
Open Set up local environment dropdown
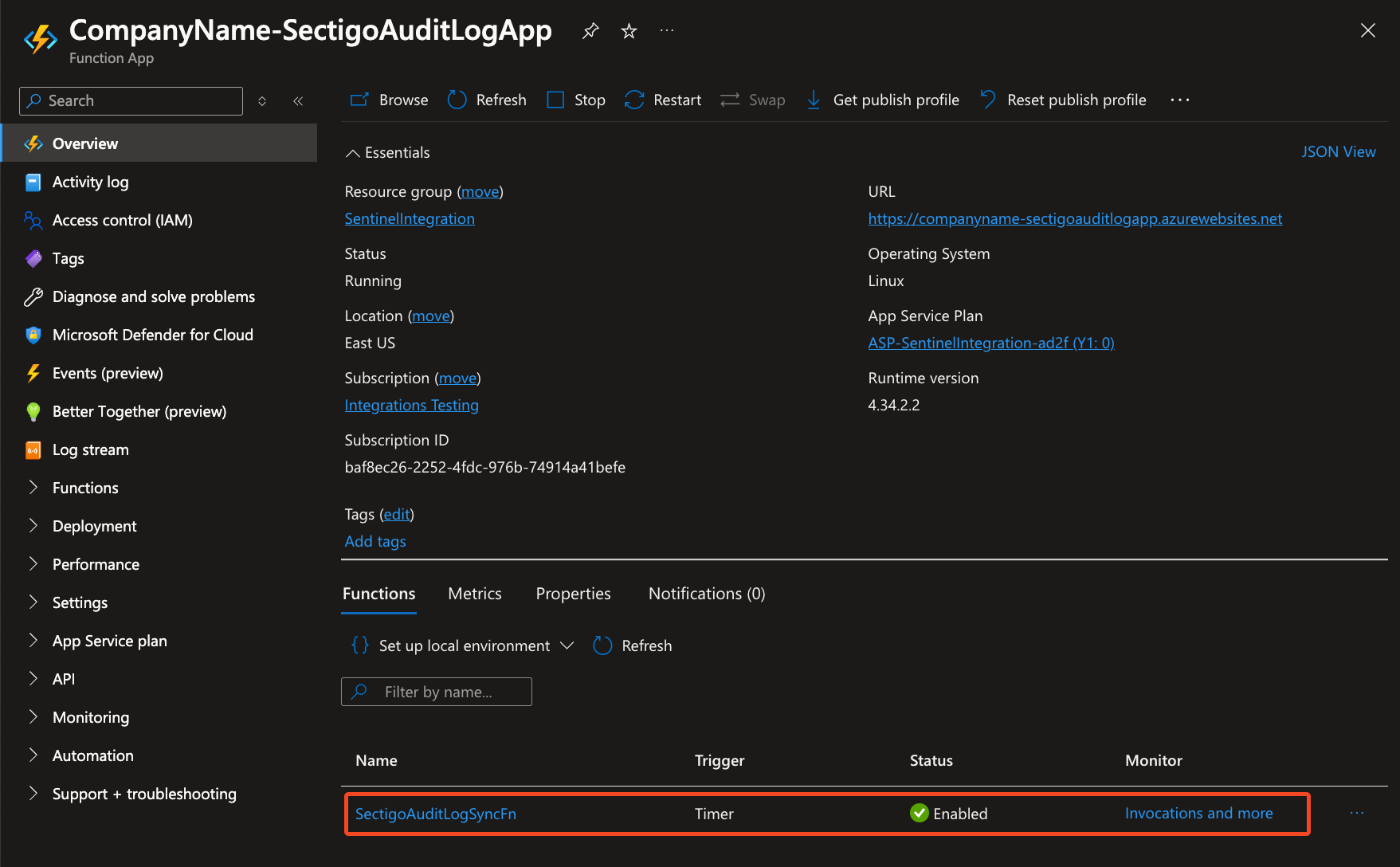(463, 645)
